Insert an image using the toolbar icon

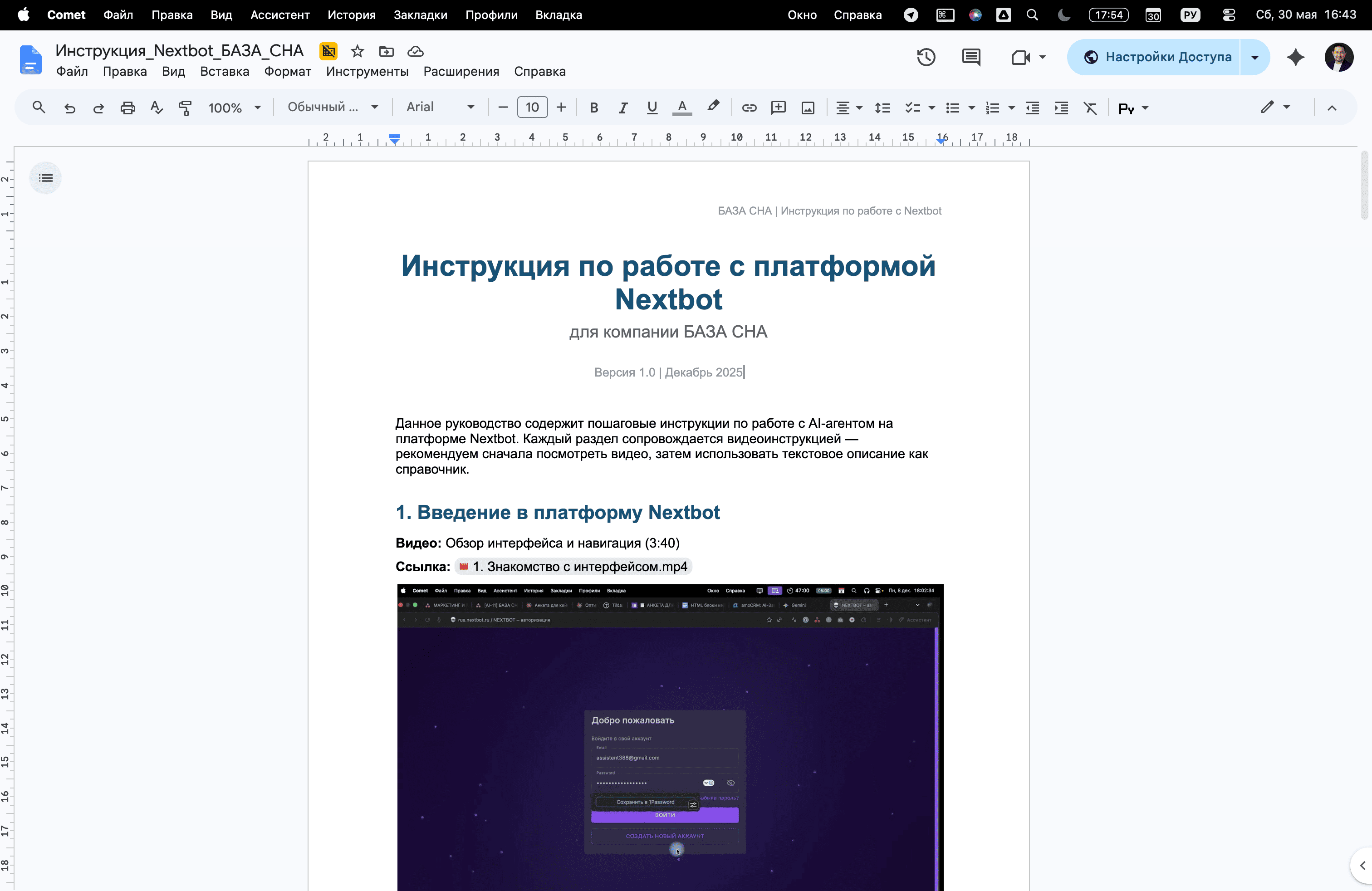(808, 108)
